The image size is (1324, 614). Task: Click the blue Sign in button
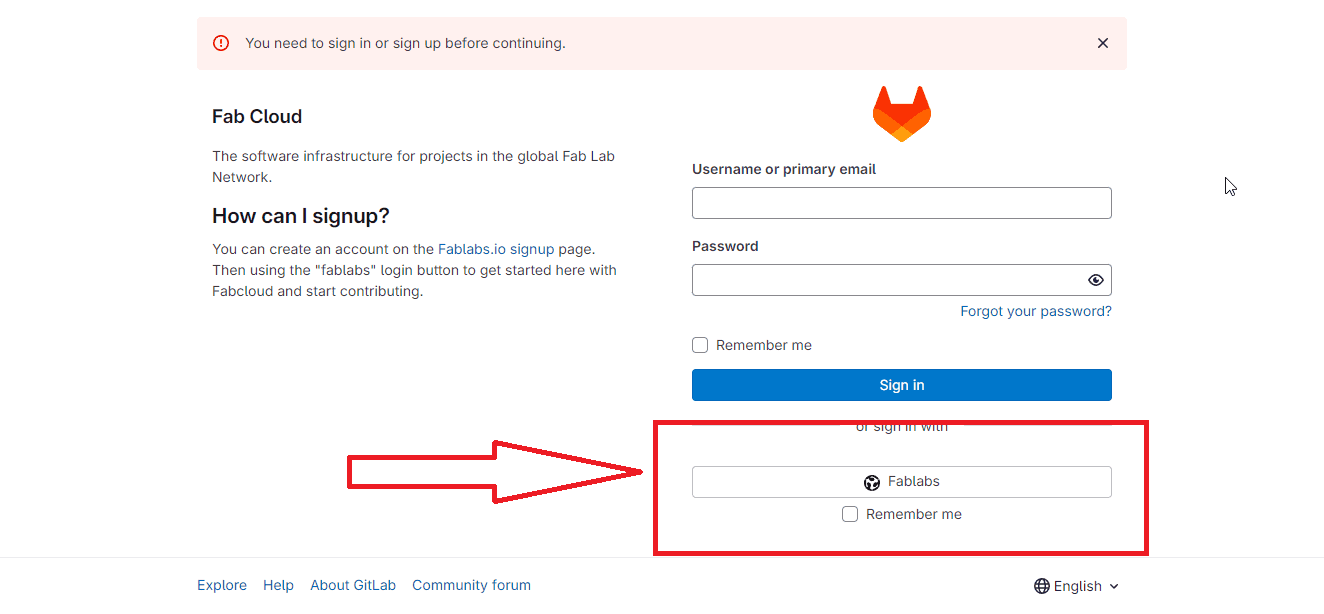point(901,385)
